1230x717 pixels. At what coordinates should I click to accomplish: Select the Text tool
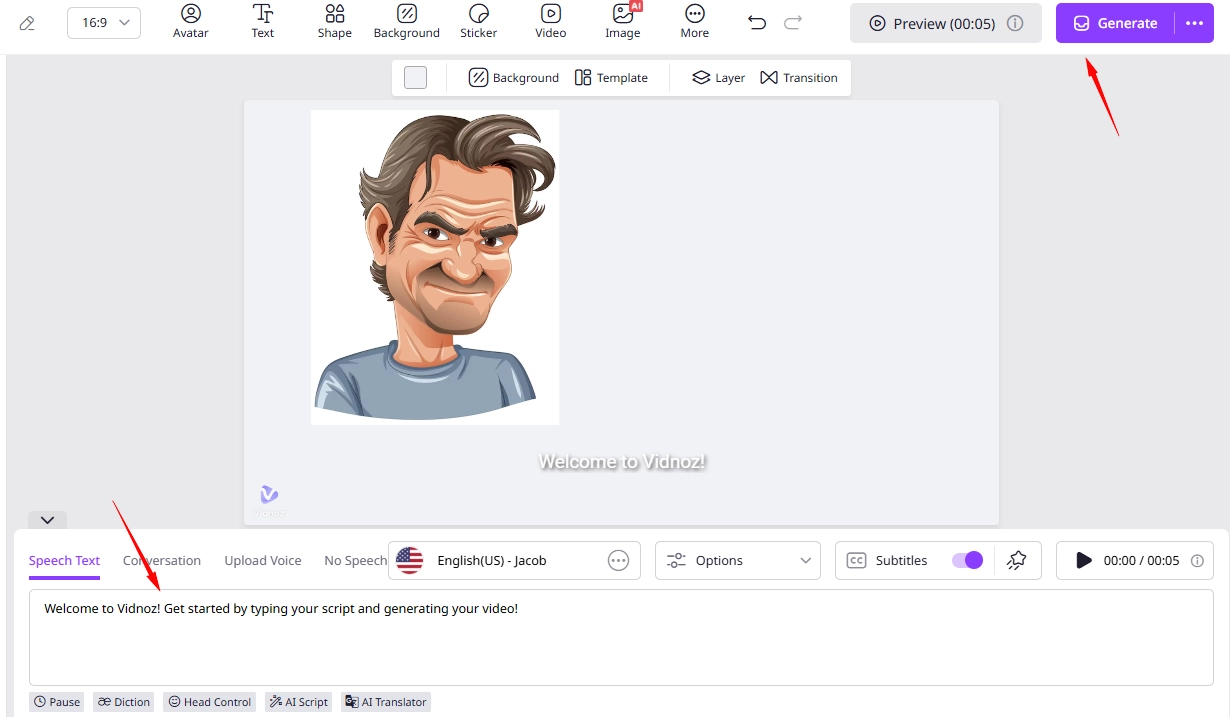point(263,22)
